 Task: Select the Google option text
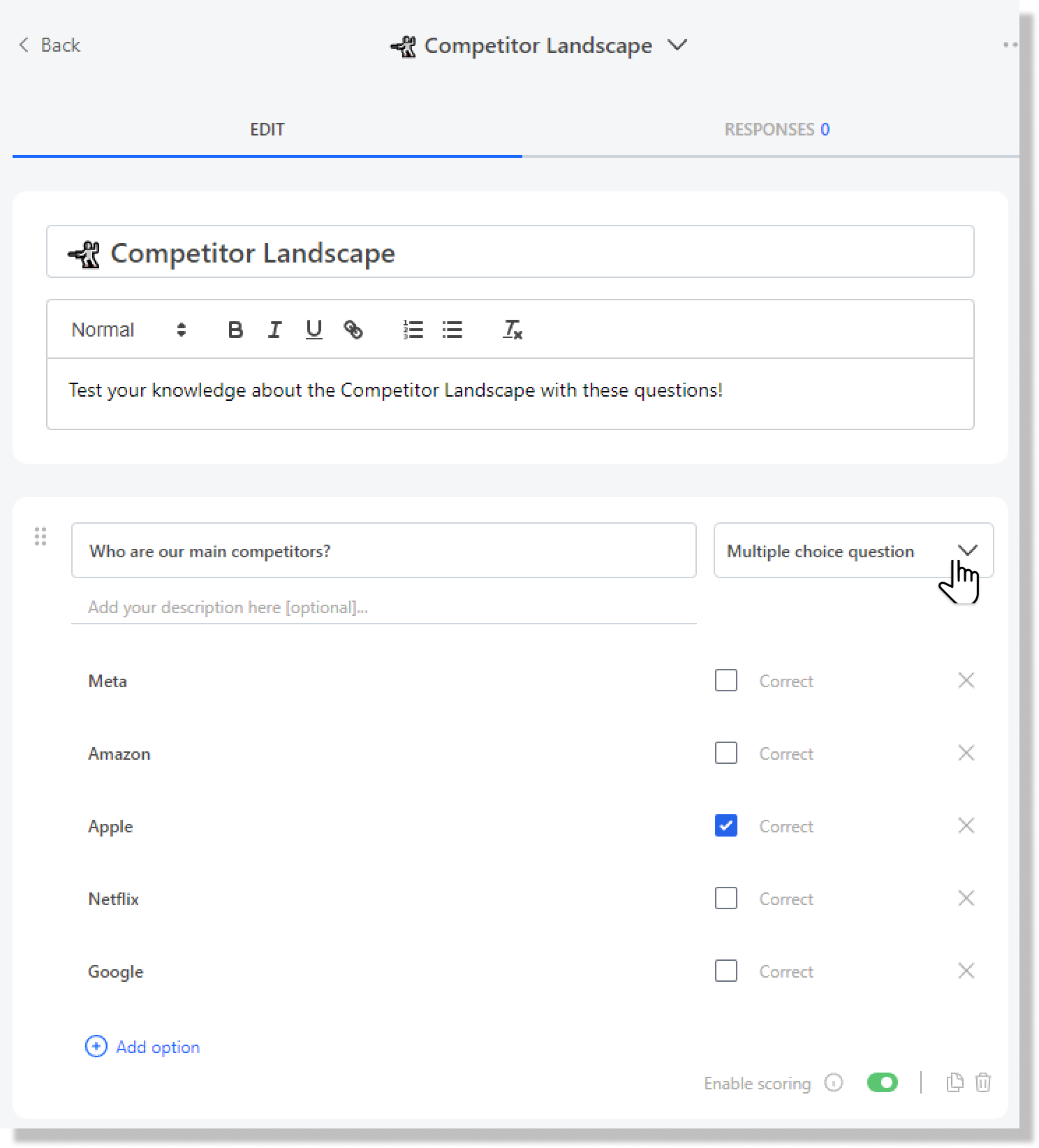(x=116, y=973)
